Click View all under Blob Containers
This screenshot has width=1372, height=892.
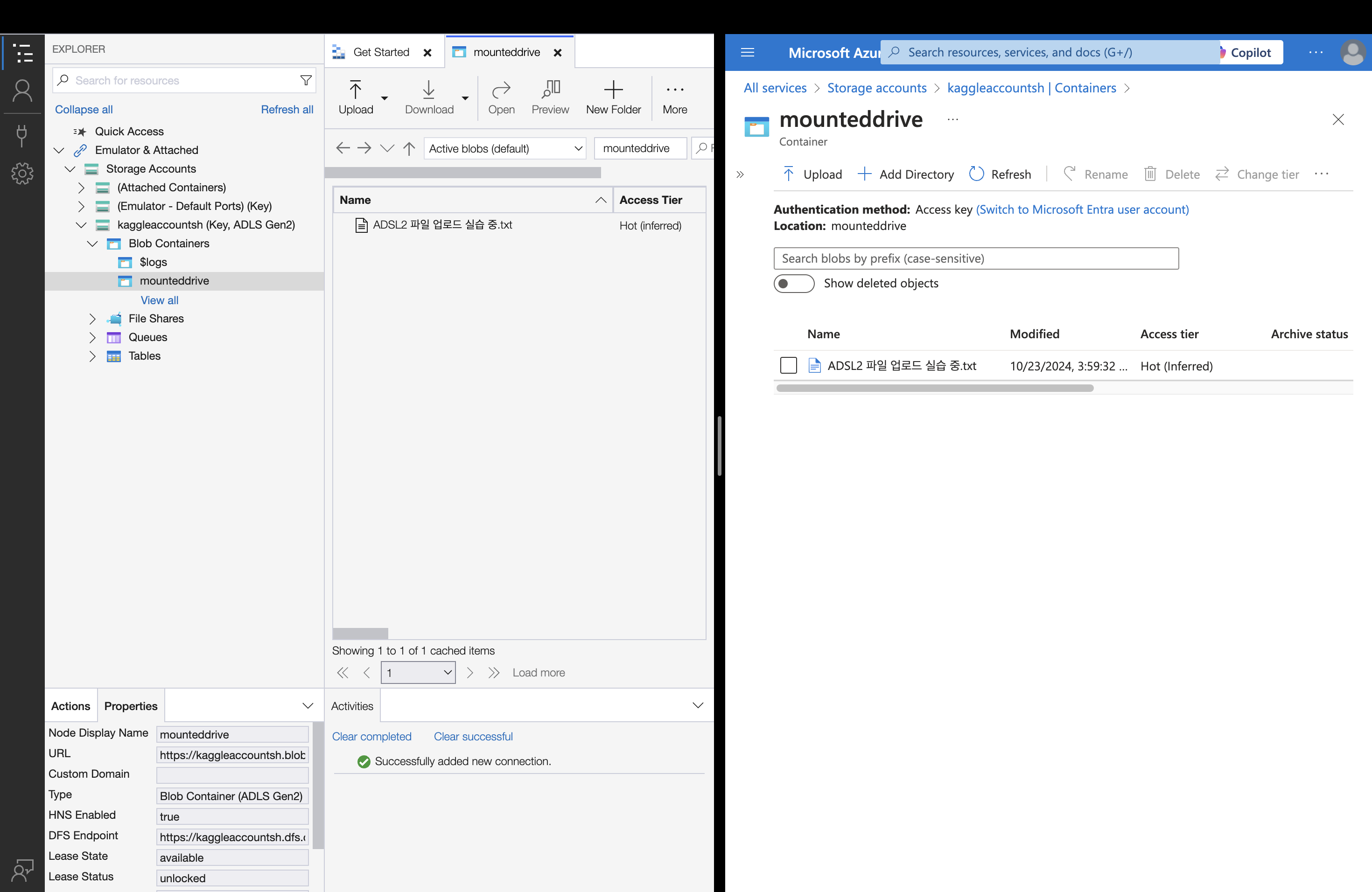160,300
